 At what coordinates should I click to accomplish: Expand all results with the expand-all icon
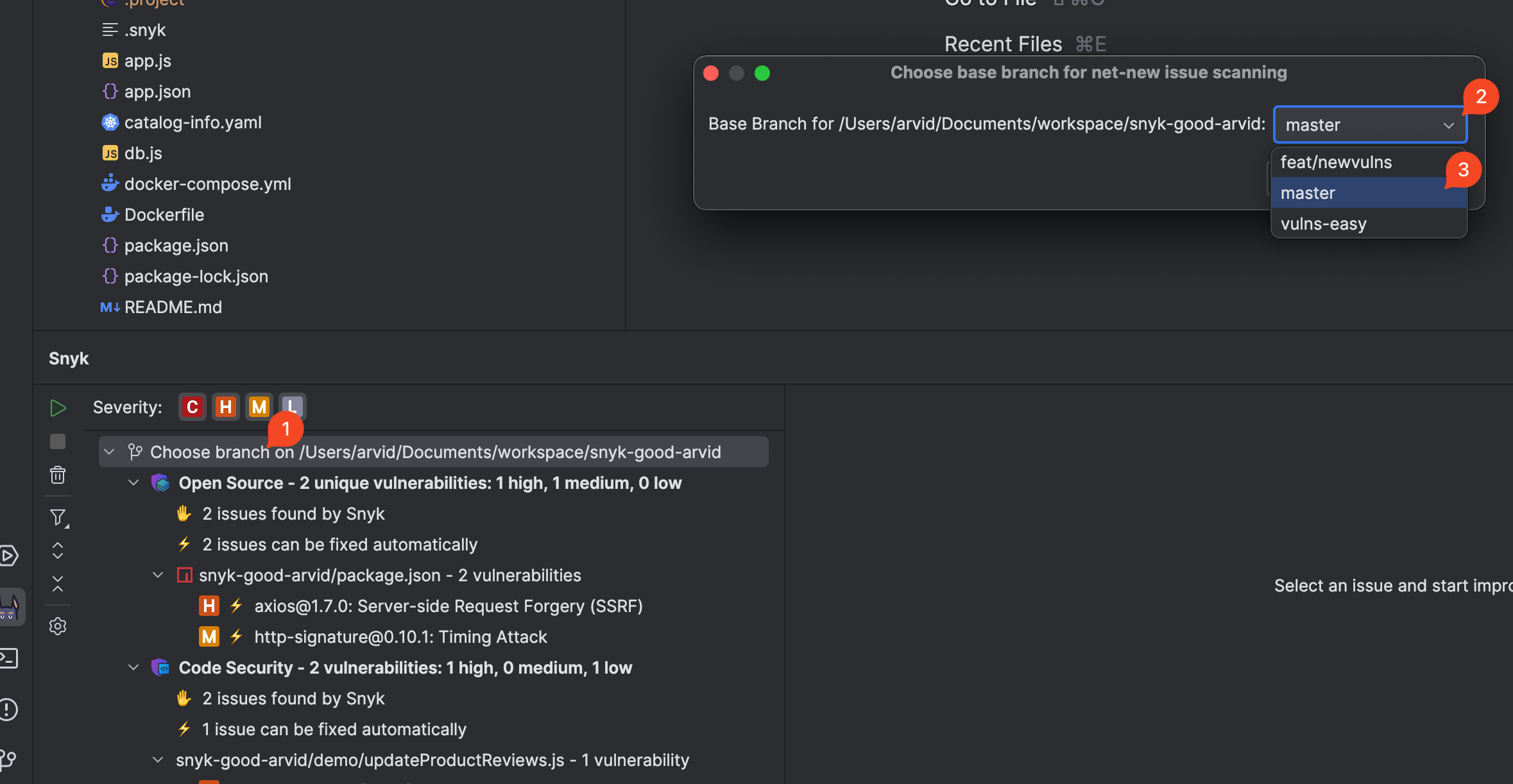(58, 550)
